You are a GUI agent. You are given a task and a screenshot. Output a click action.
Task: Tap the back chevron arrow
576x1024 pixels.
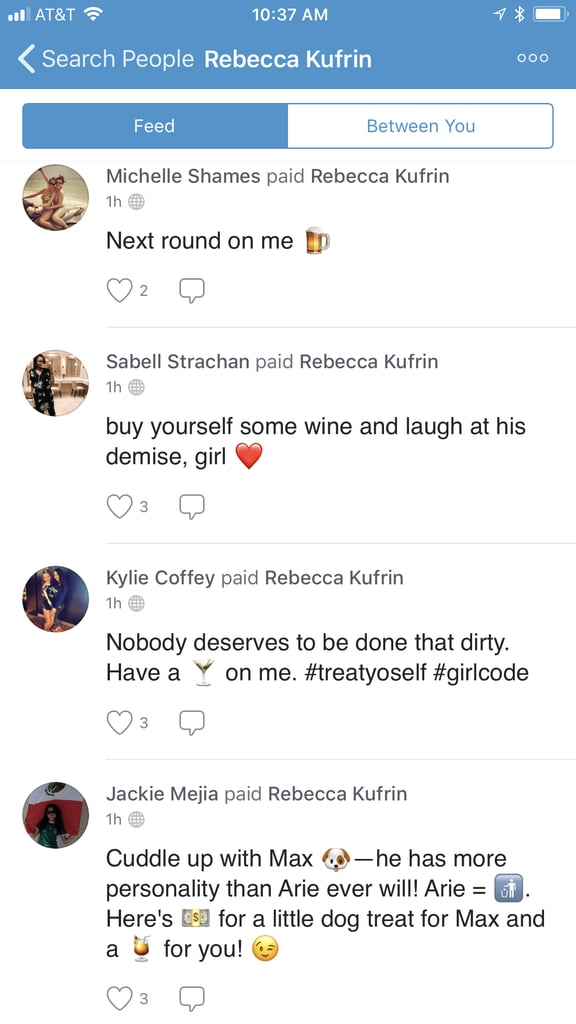[26, 59]
